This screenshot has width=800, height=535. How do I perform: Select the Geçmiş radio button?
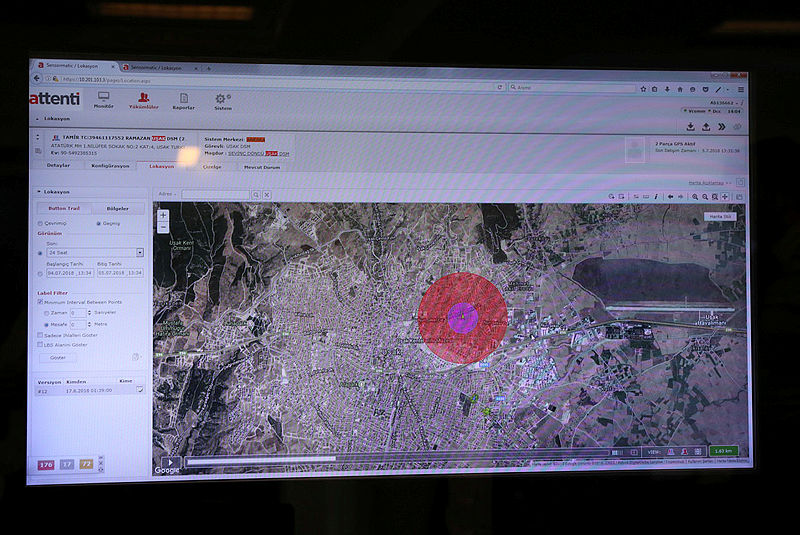click(x=98, y=223)
